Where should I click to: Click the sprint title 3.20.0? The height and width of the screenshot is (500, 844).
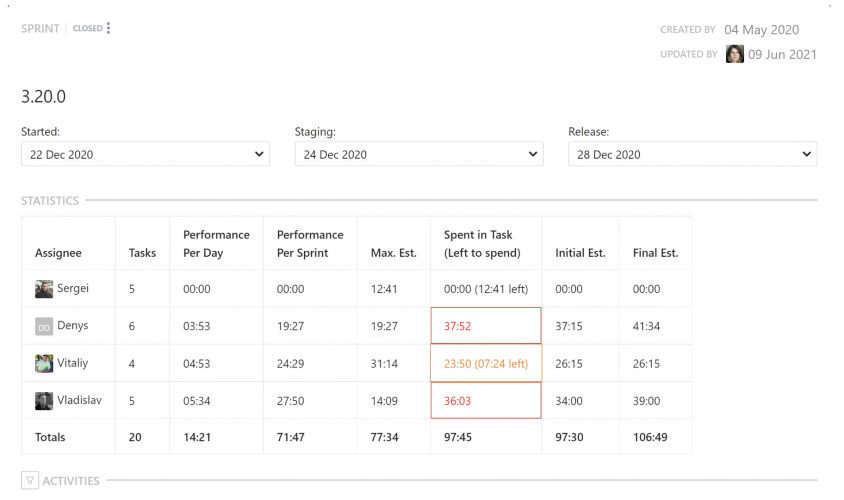click(44, 96)
